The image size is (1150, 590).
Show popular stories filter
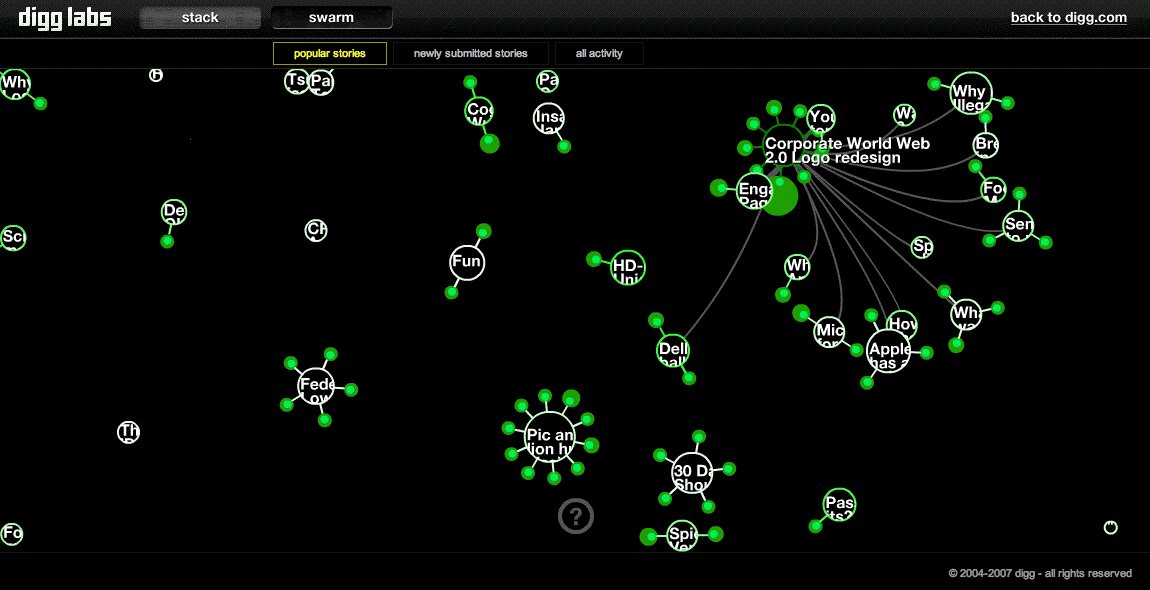click(329, 54)
